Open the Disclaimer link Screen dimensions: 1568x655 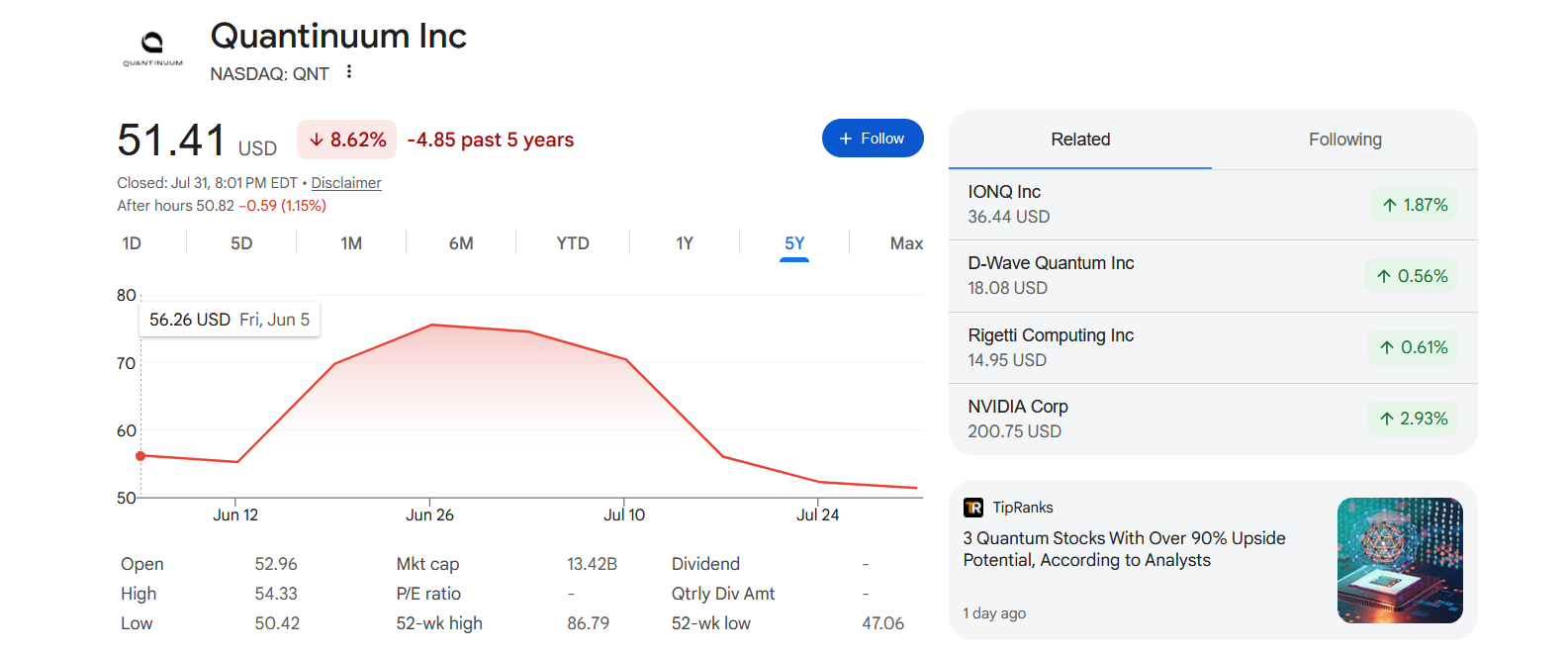pos(346,183)
